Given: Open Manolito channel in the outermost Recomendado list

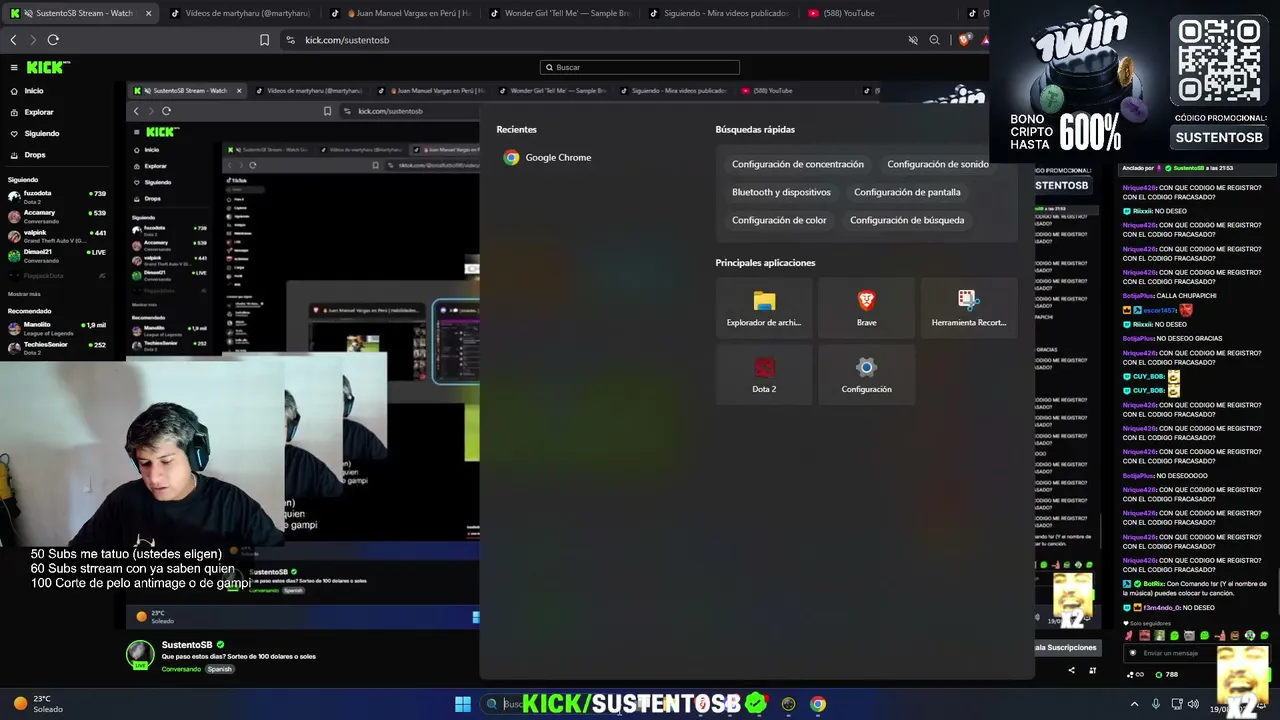Looking at the screenshot, I should [x=57, y=328].
